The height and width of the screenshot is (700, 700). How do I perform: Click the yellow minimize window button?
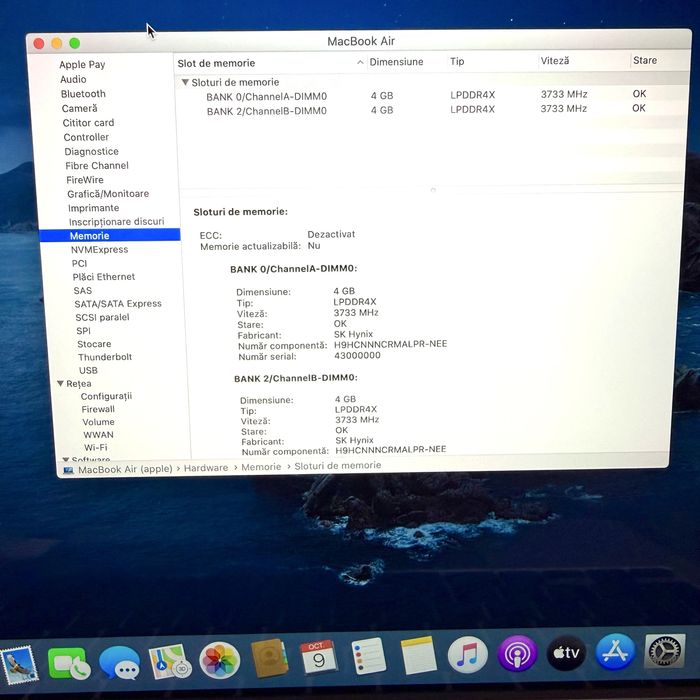[x=57, y=43]
